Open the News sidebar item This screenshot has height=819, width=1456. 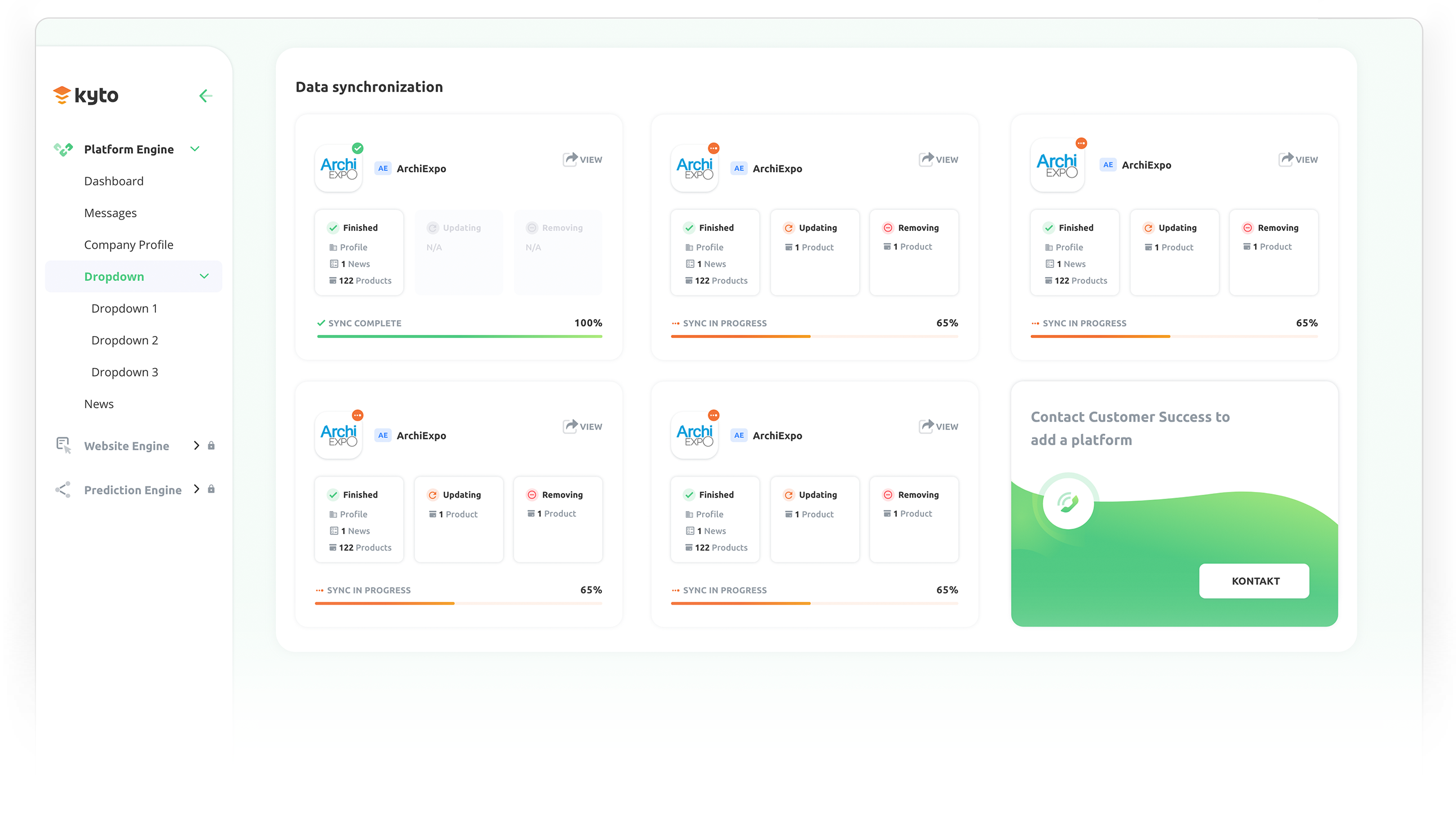click(99, 404)
